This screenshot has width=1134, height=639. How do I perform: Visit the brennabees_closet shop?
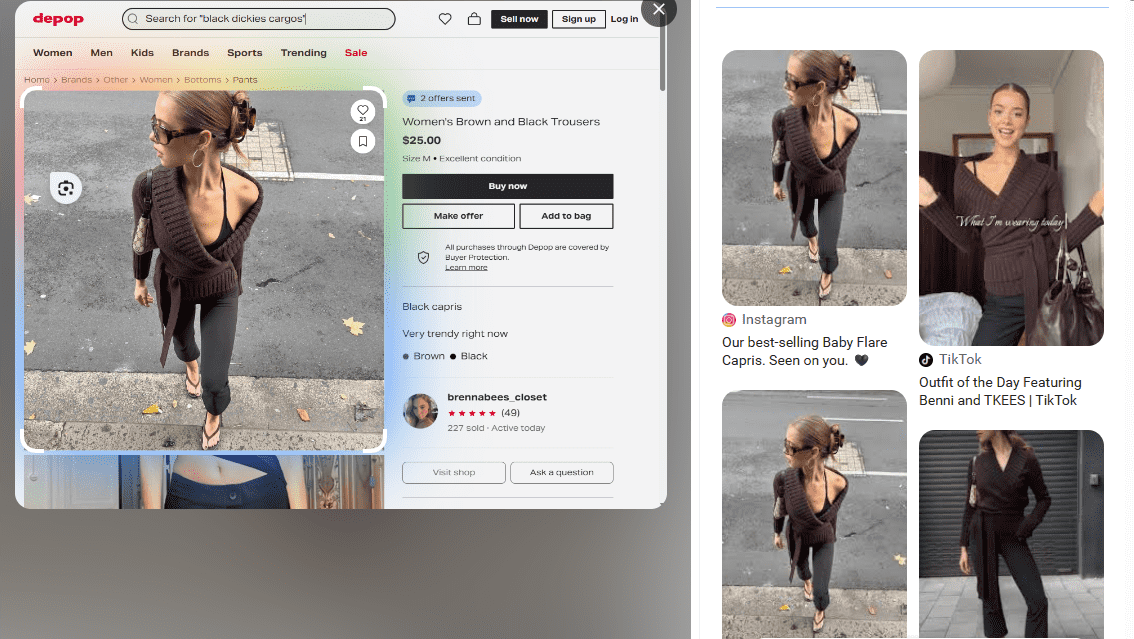click(453, 472)
